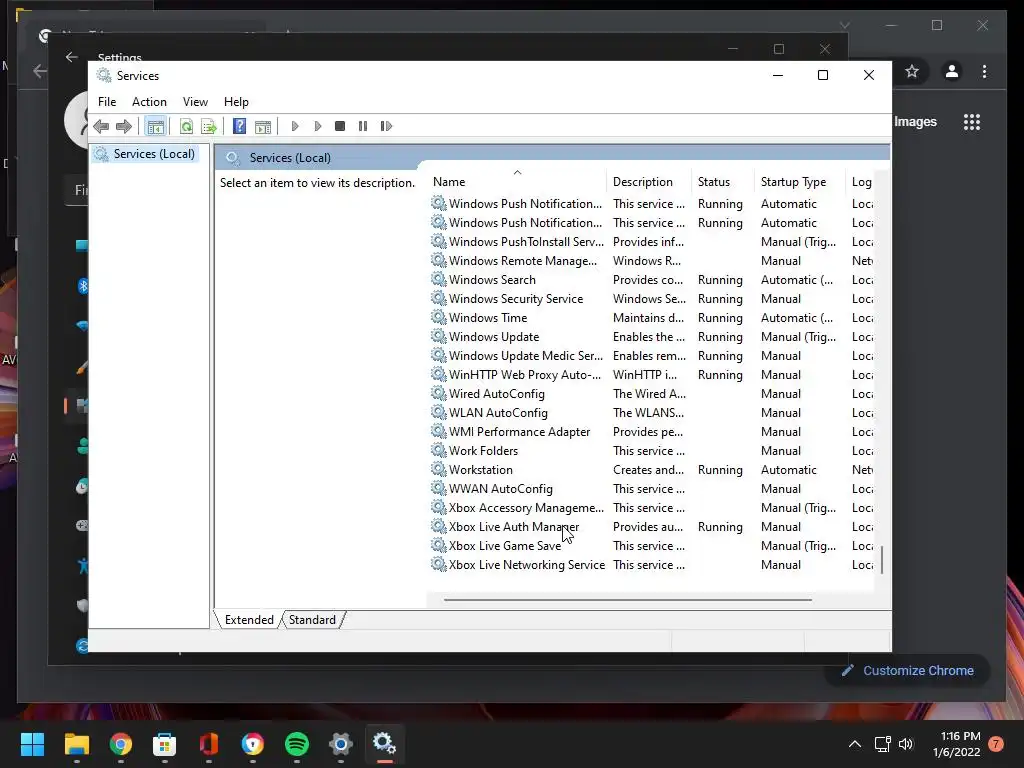Click the Refresh toolbar icon
Viewport: 1024px width, 768px height.
pyautogui.click(x=186, y=126)
